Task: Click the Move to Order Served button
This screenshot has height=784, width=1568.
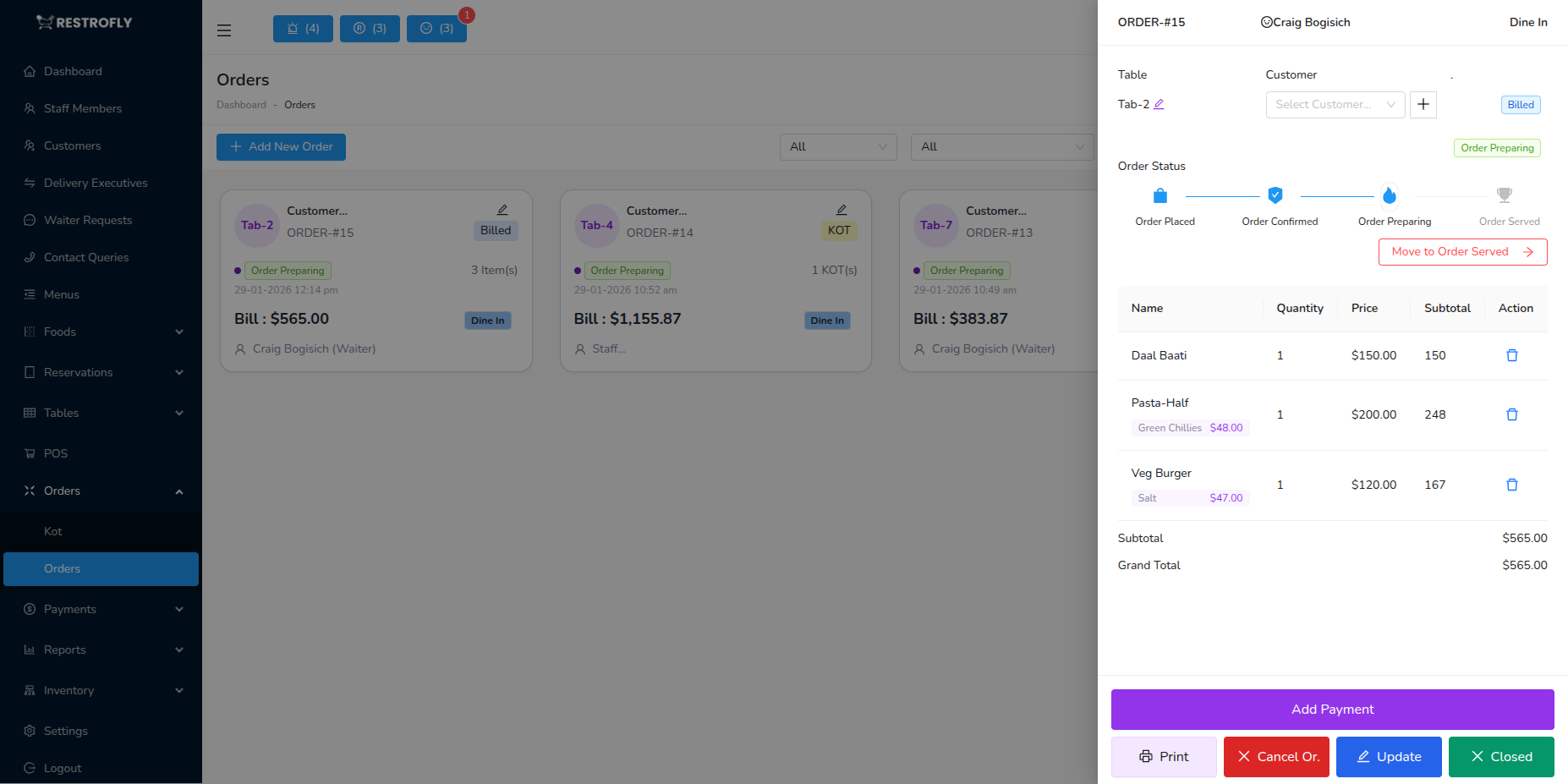Action: (1462, 251)
